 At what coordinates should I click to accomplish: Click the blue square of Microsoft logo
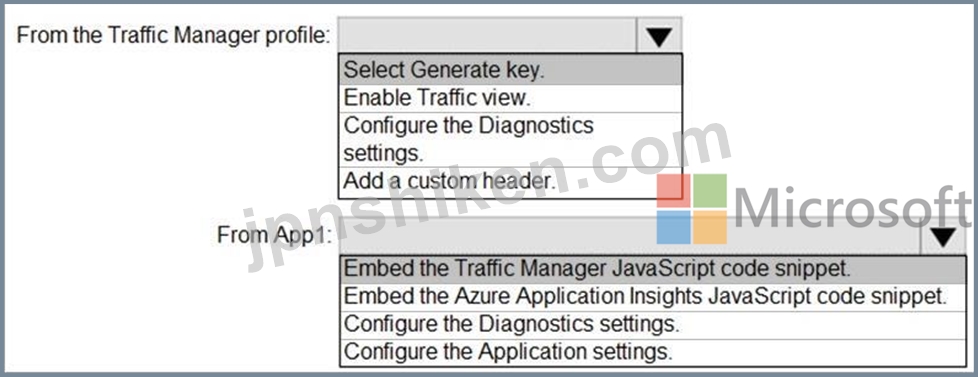tap(674, 227)
